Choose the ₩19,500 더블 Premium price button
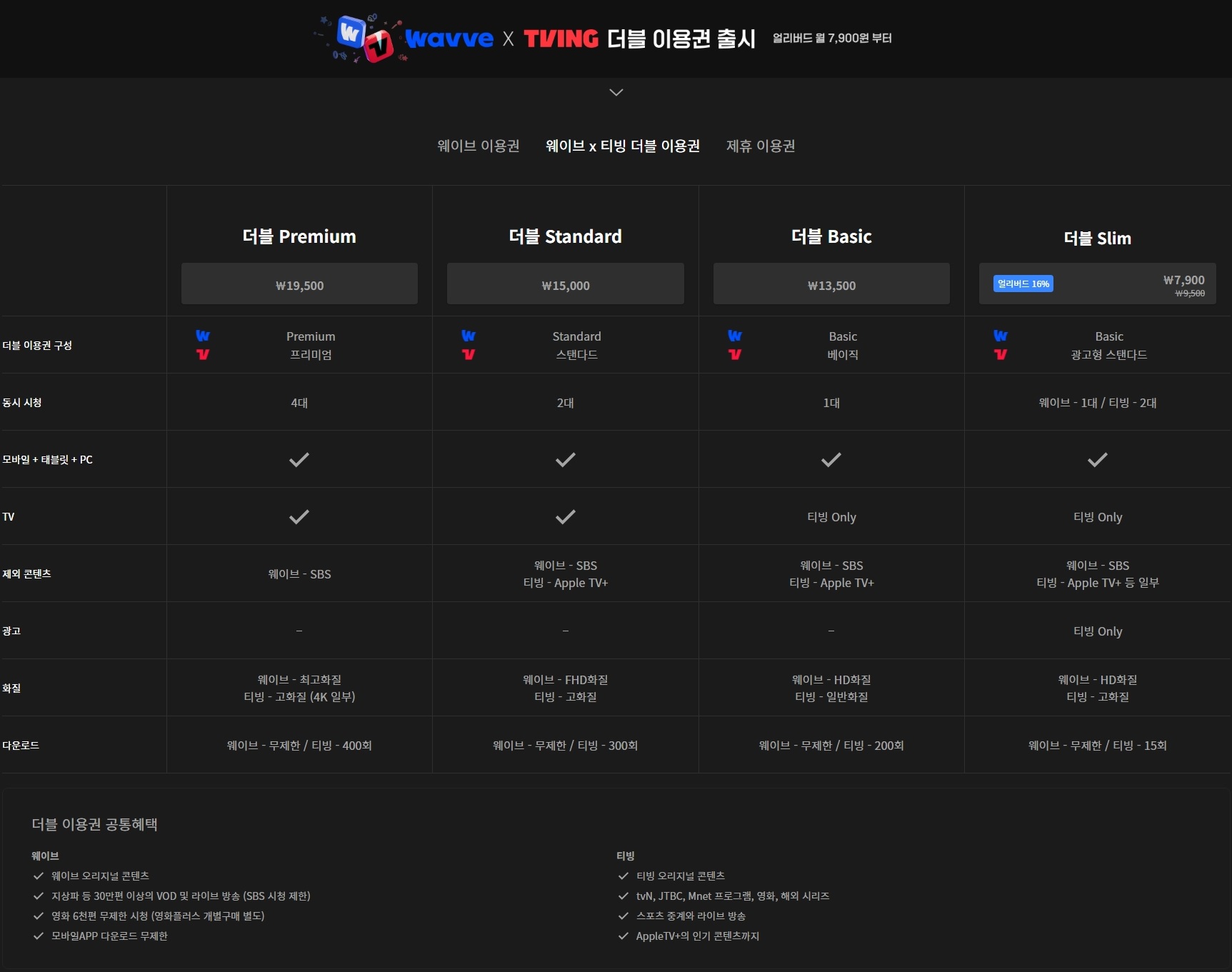1232x972 pixels. click(299, 284)
